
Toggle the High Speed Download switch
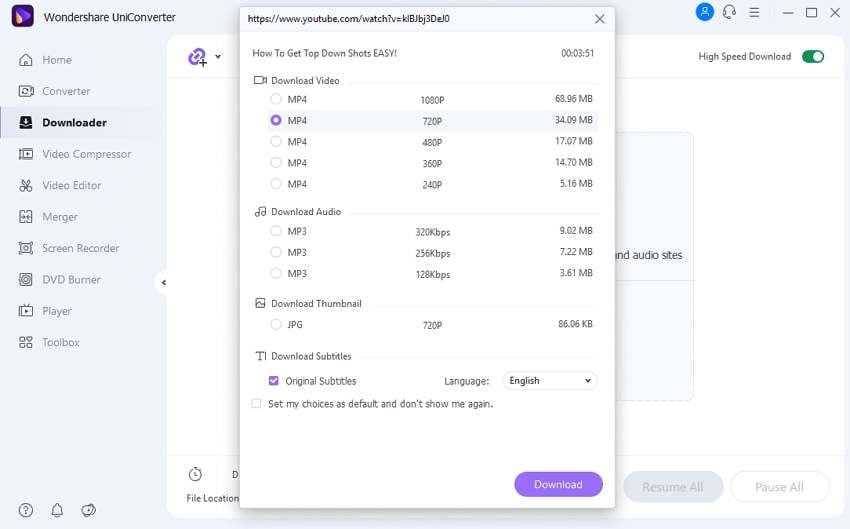812,57
